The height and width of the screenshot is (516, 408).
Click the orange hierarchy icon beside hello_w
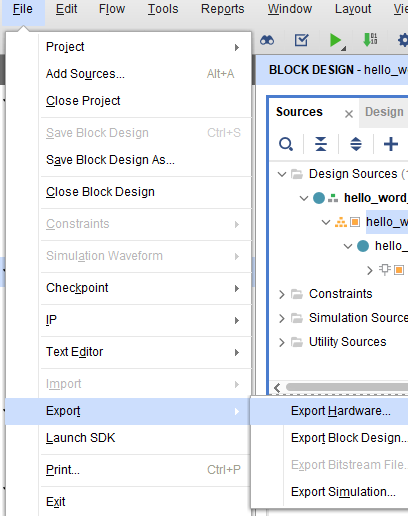341,222
